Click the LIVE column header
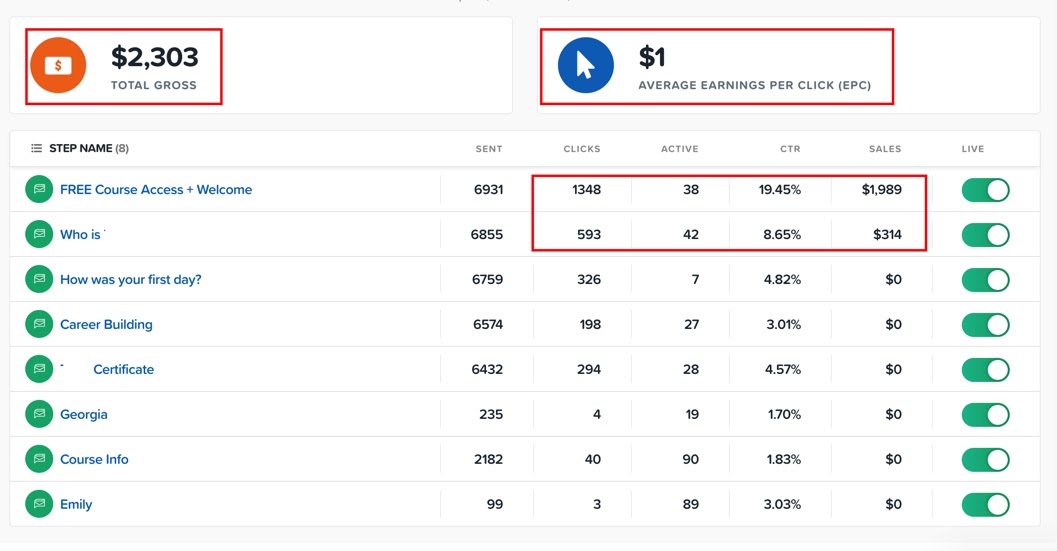This screenshot has width=1057, height=551. (973, 149)
